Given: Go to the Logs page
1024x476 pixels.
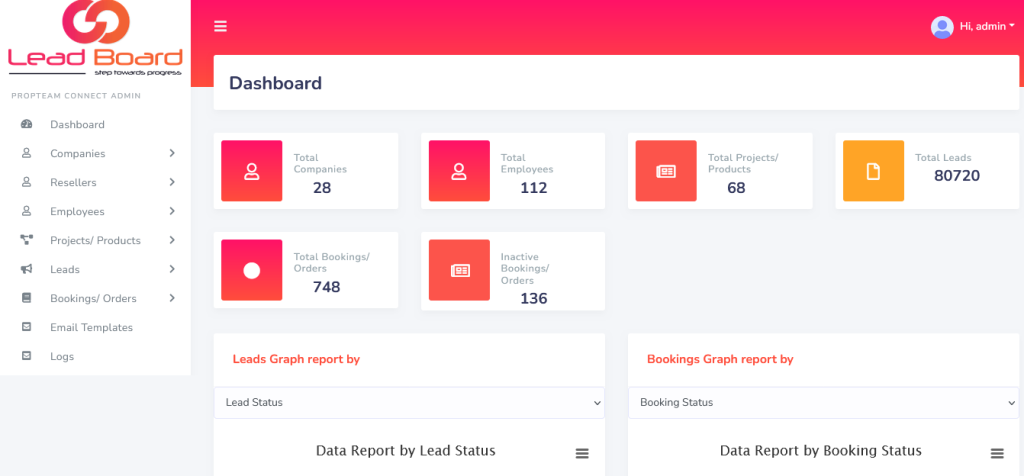Looking at the screenshot, I should pyautogui.click(x=62, y=357).
